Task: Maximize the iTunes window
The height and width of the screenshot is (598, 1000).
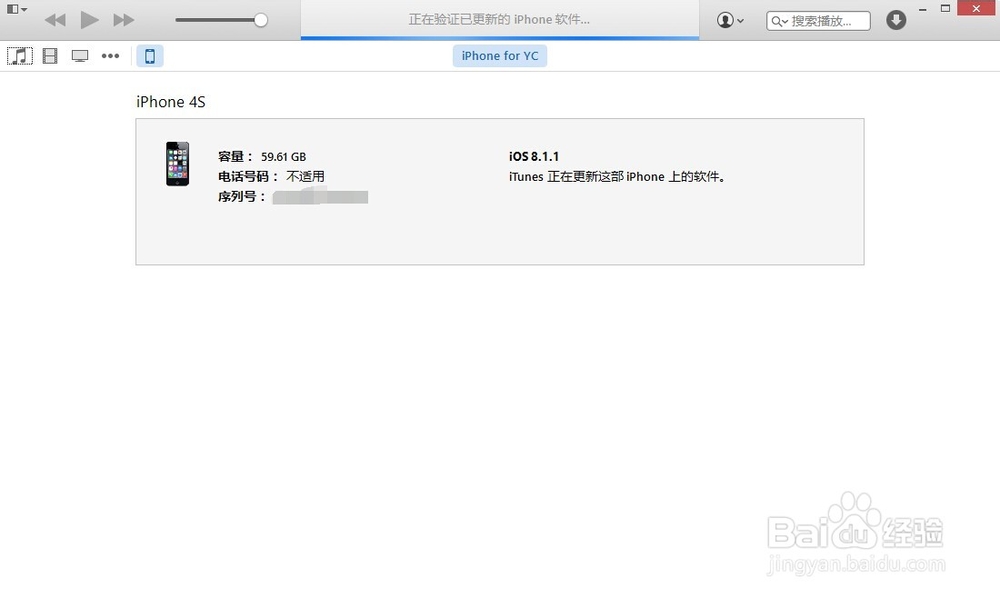Action: pos(945,8)
